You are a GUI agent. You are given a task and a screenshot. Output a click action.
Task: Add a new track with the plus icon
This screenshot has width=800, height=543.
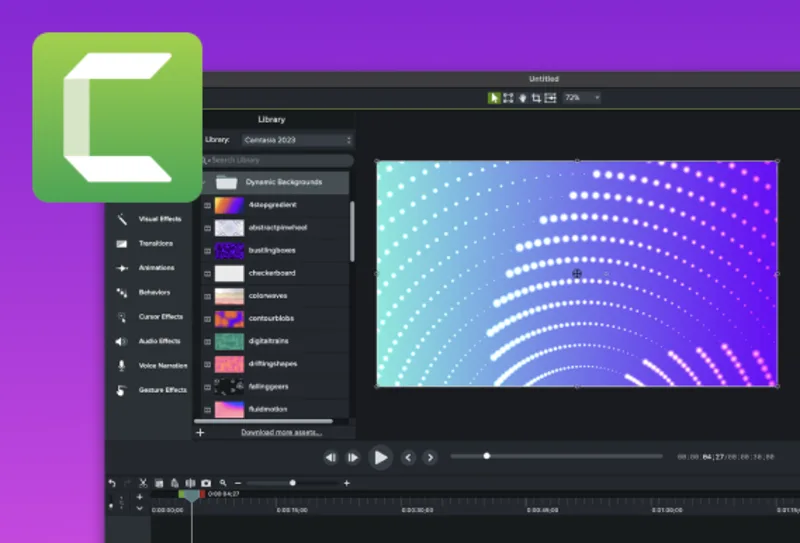point(140,497)
